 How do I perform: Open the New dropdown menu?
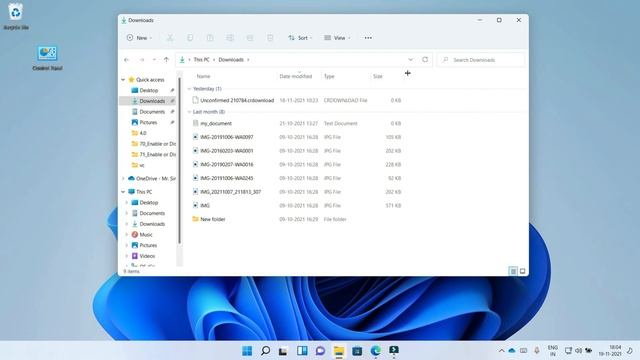point(139,38)
